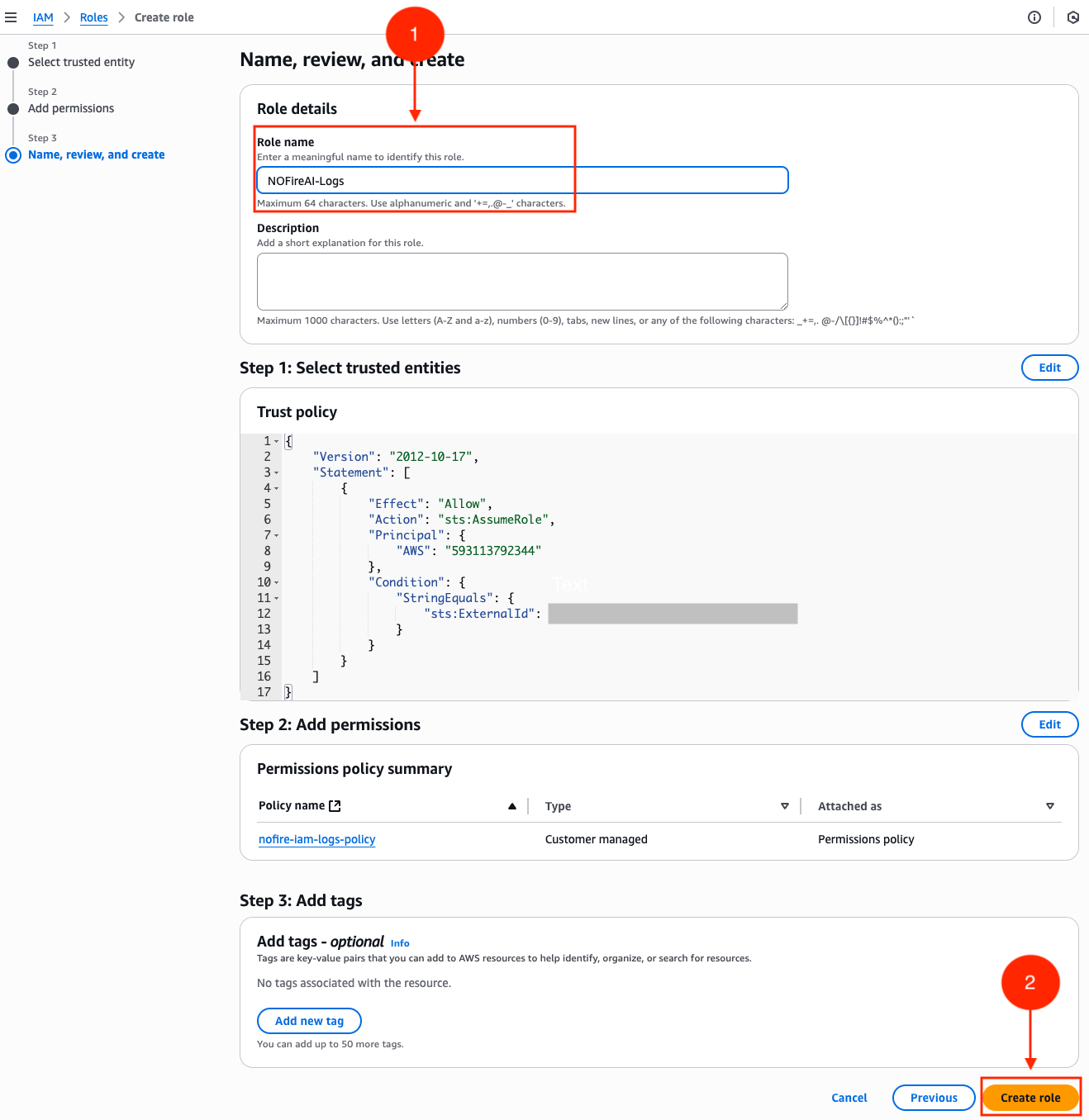
Task: Click the "sts:AssumeRole" action value
Action: pyautogui.click(x=493, y=520)
